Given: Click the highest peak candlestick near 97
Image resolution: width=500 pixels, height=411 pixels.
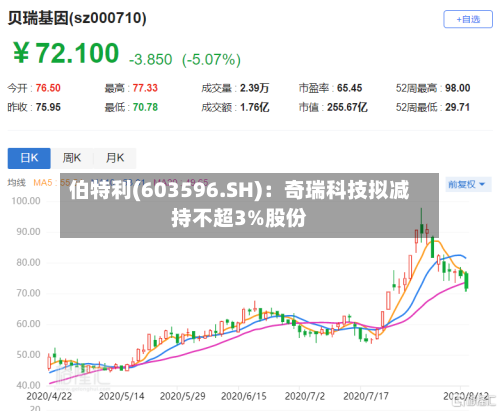Looking at the screenshot, I should (421, 224).
